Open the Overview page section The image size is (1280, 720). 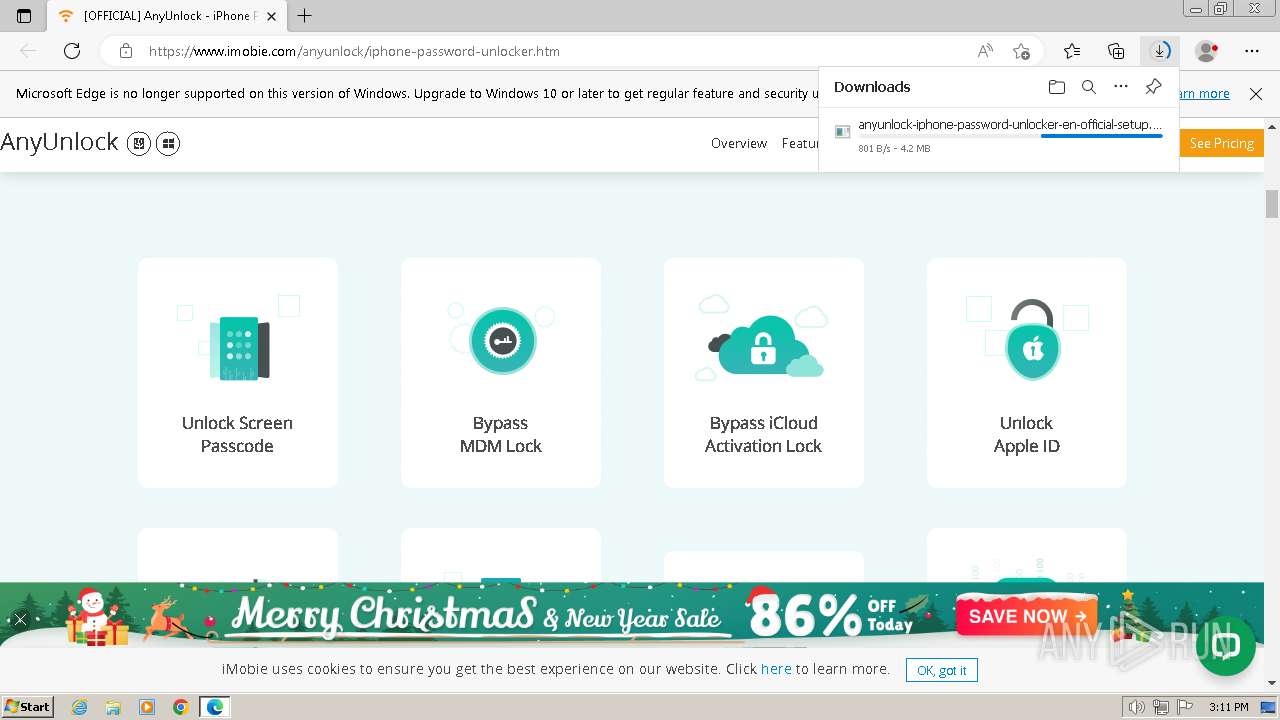point(739,144)
